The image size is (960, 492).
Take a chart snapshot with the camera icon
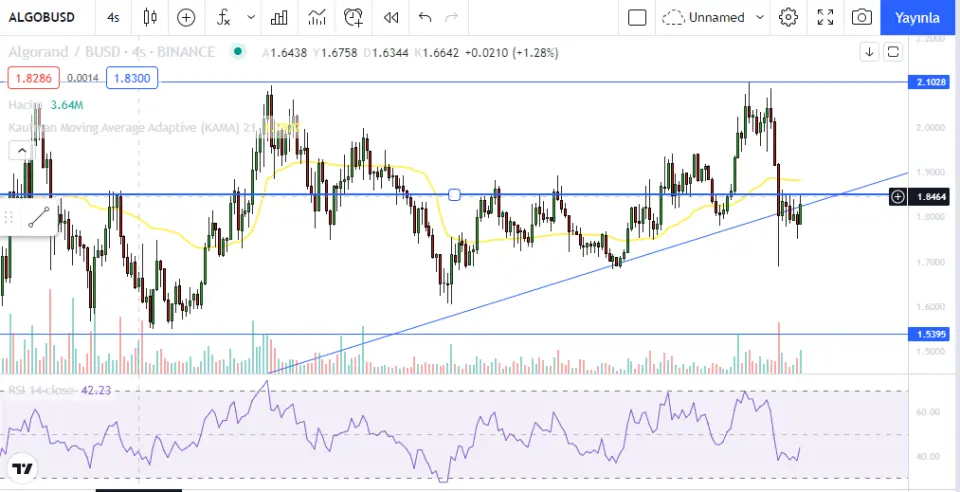click(861, 17)
